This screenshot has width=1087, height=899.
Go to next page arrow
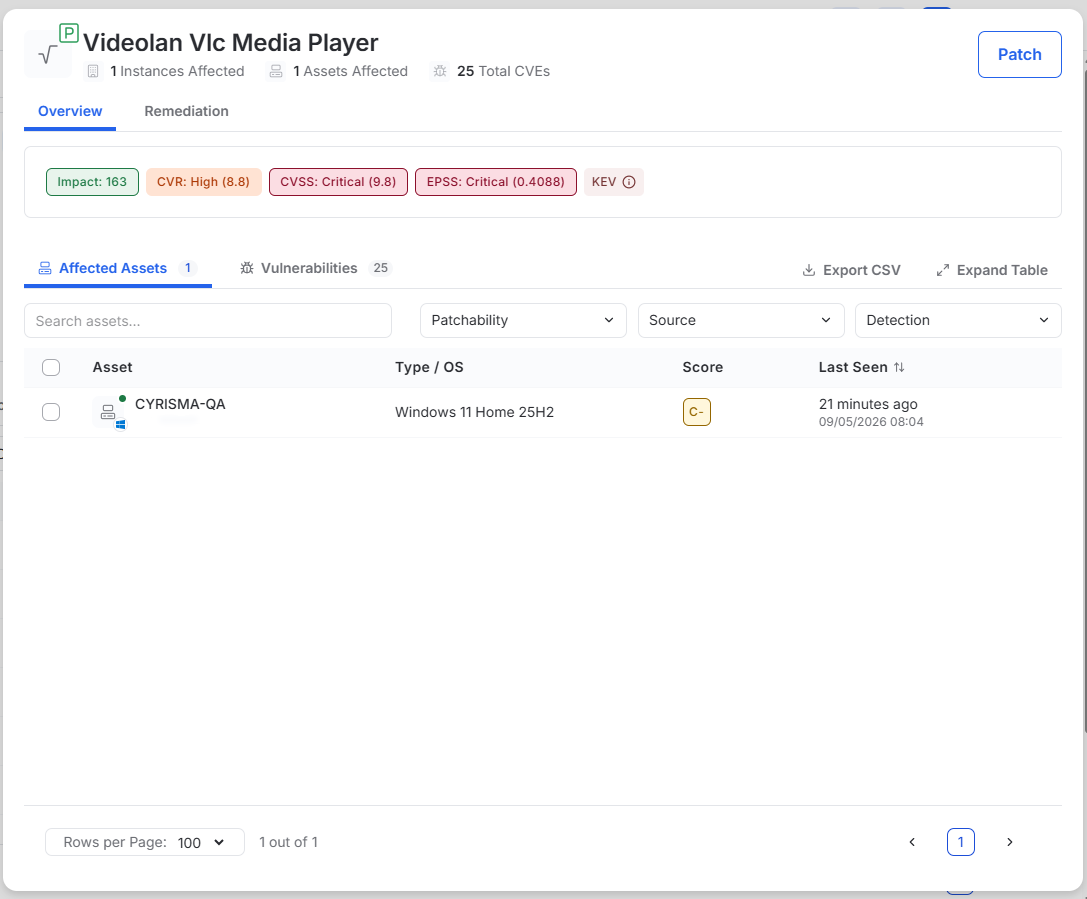[x=1009, y=842]
